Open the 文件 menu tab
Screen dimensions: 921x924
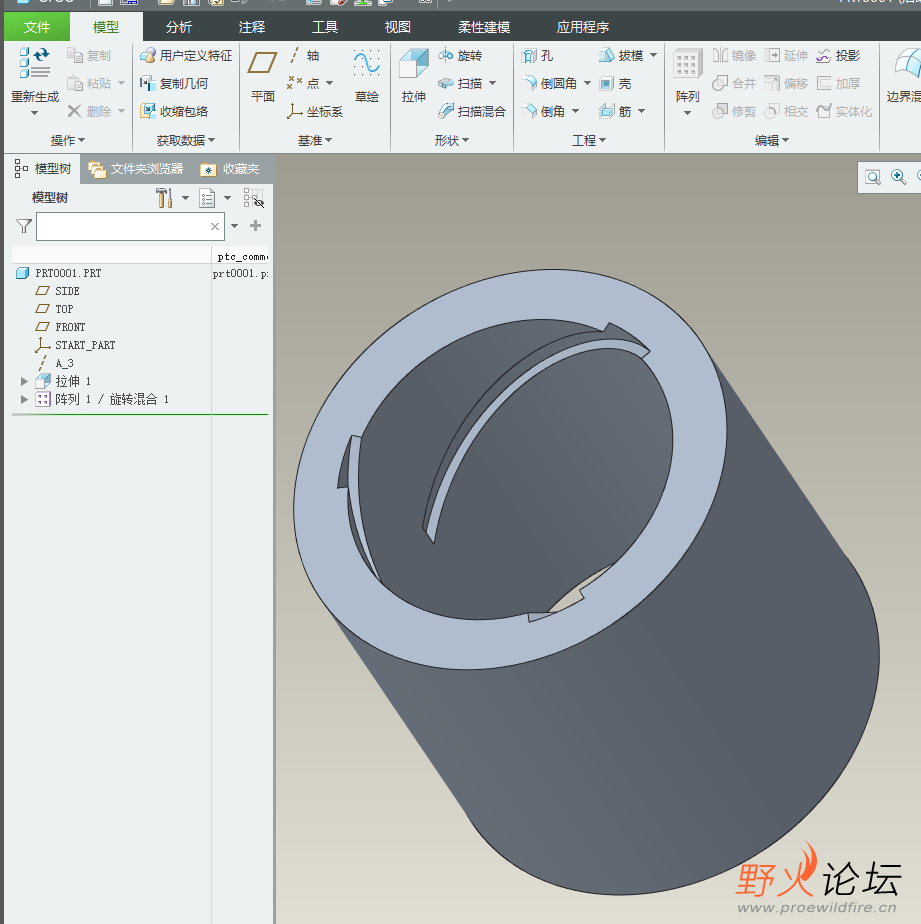pos(37,27)
